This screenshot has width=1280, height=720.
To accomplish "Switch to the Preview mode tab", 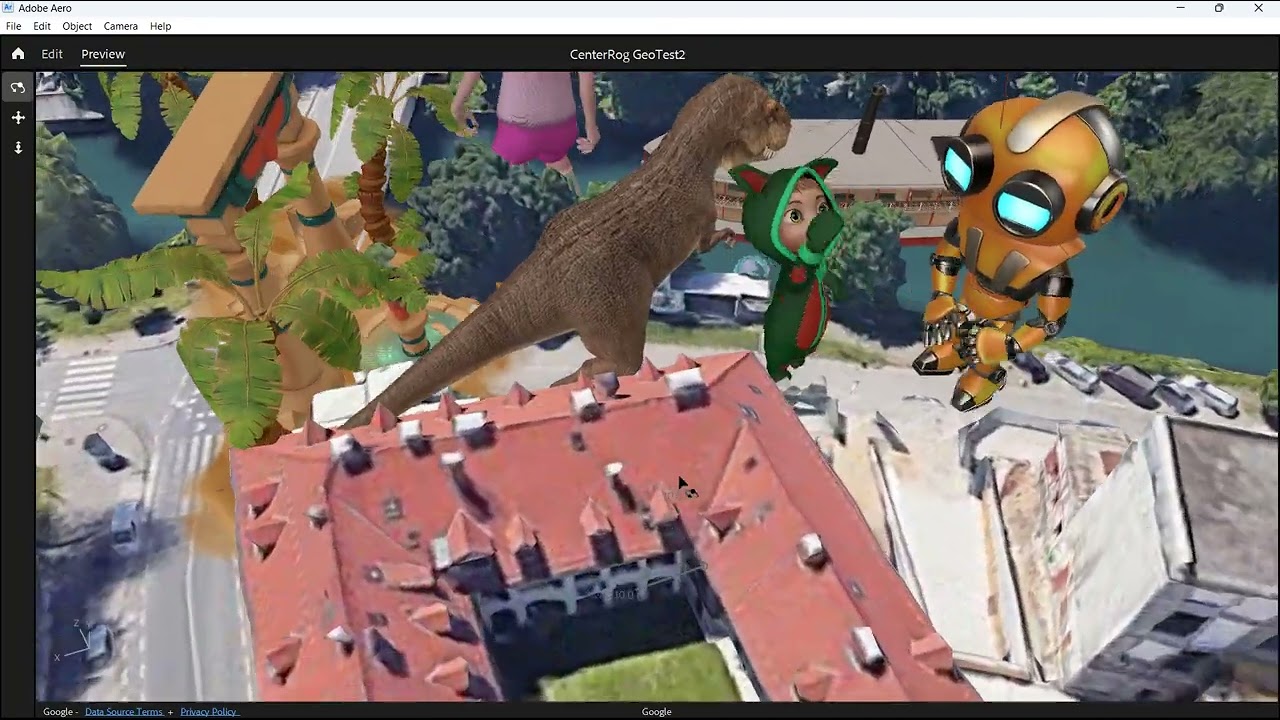I will point(103,54).
